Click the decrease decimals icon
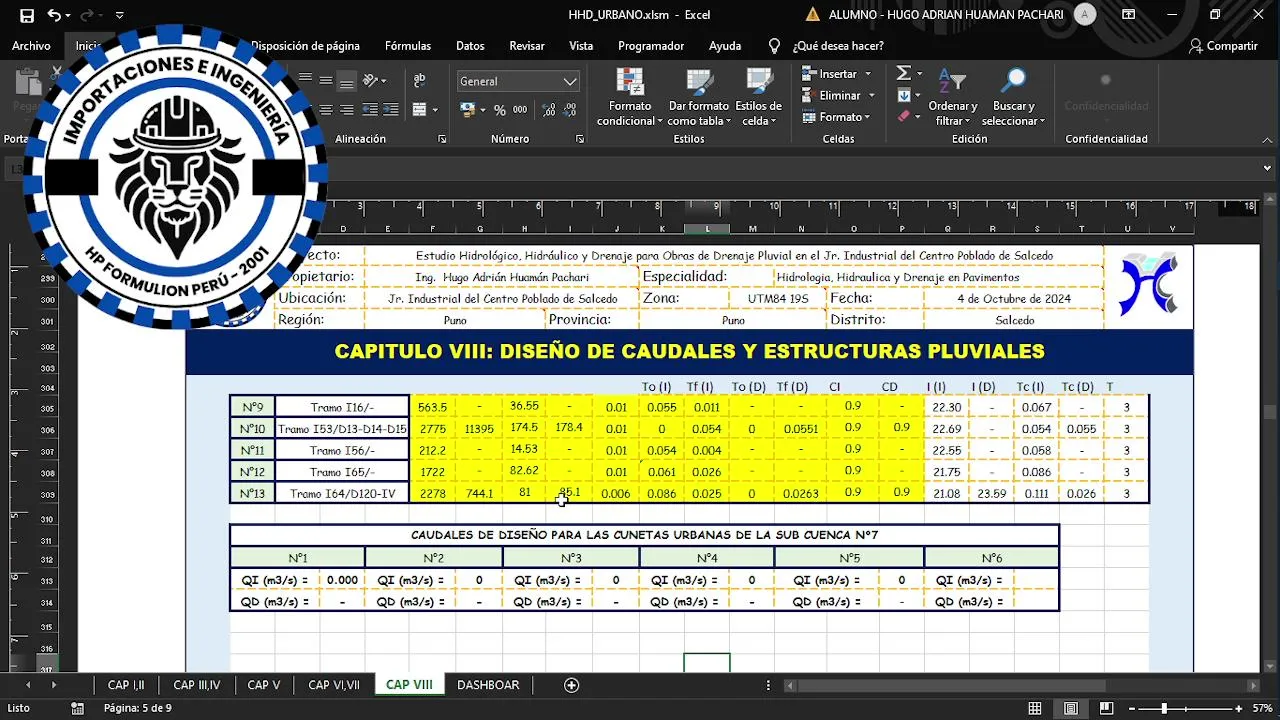 point(572,110)
